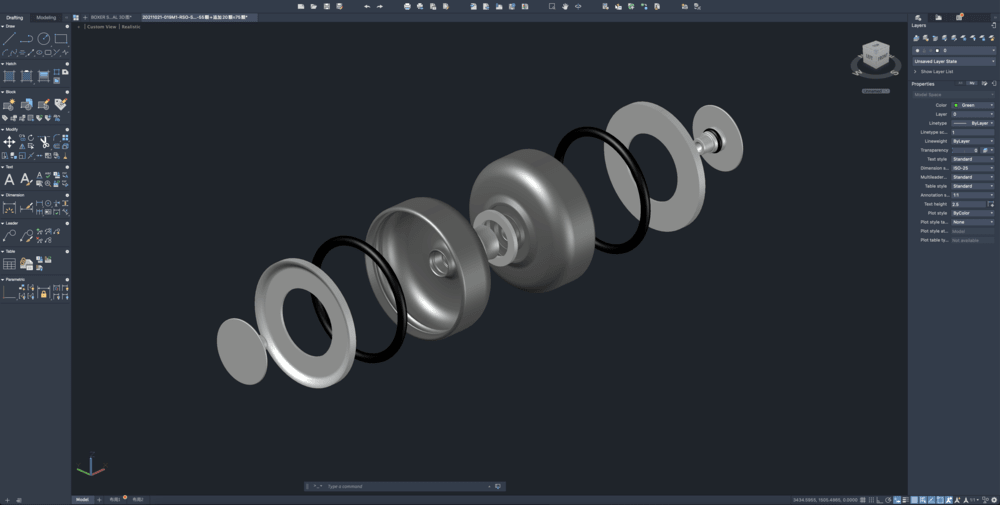
Task: Collapse the Draw panel section
Action: point(3,26)
